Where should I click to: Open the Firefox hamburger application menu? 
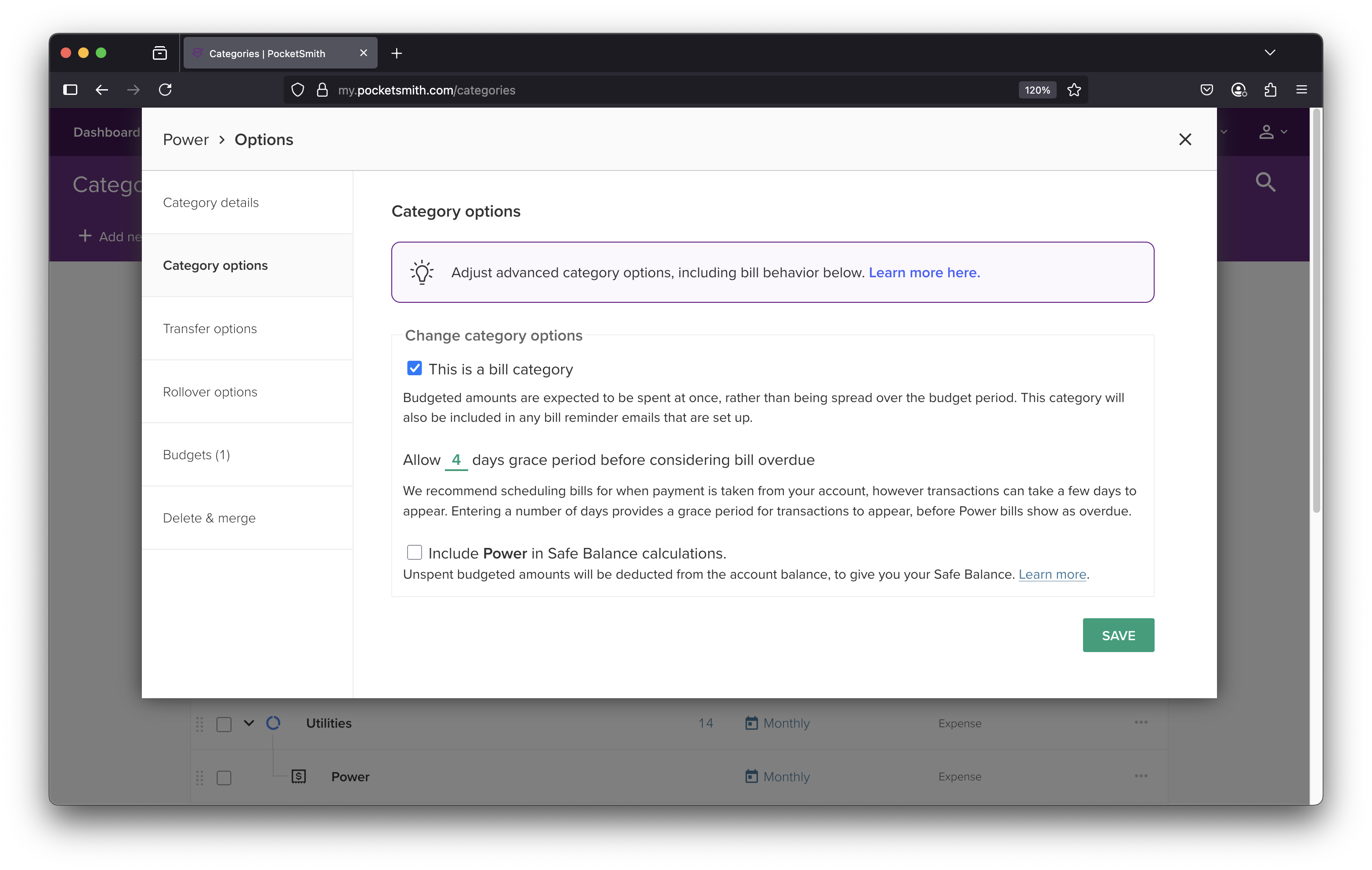click(x=1301, y=90)
